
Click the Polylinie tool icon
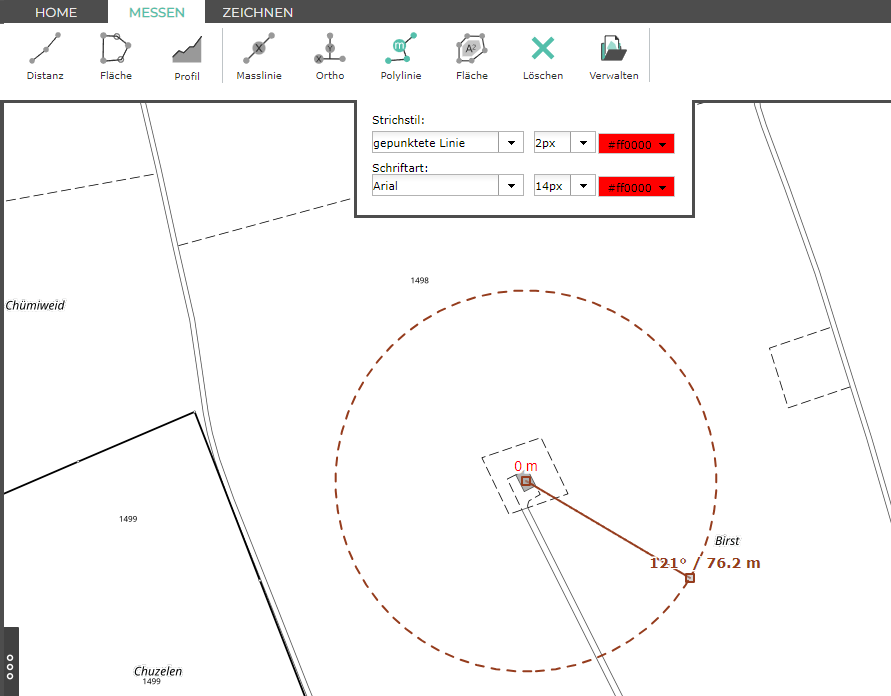400,56
